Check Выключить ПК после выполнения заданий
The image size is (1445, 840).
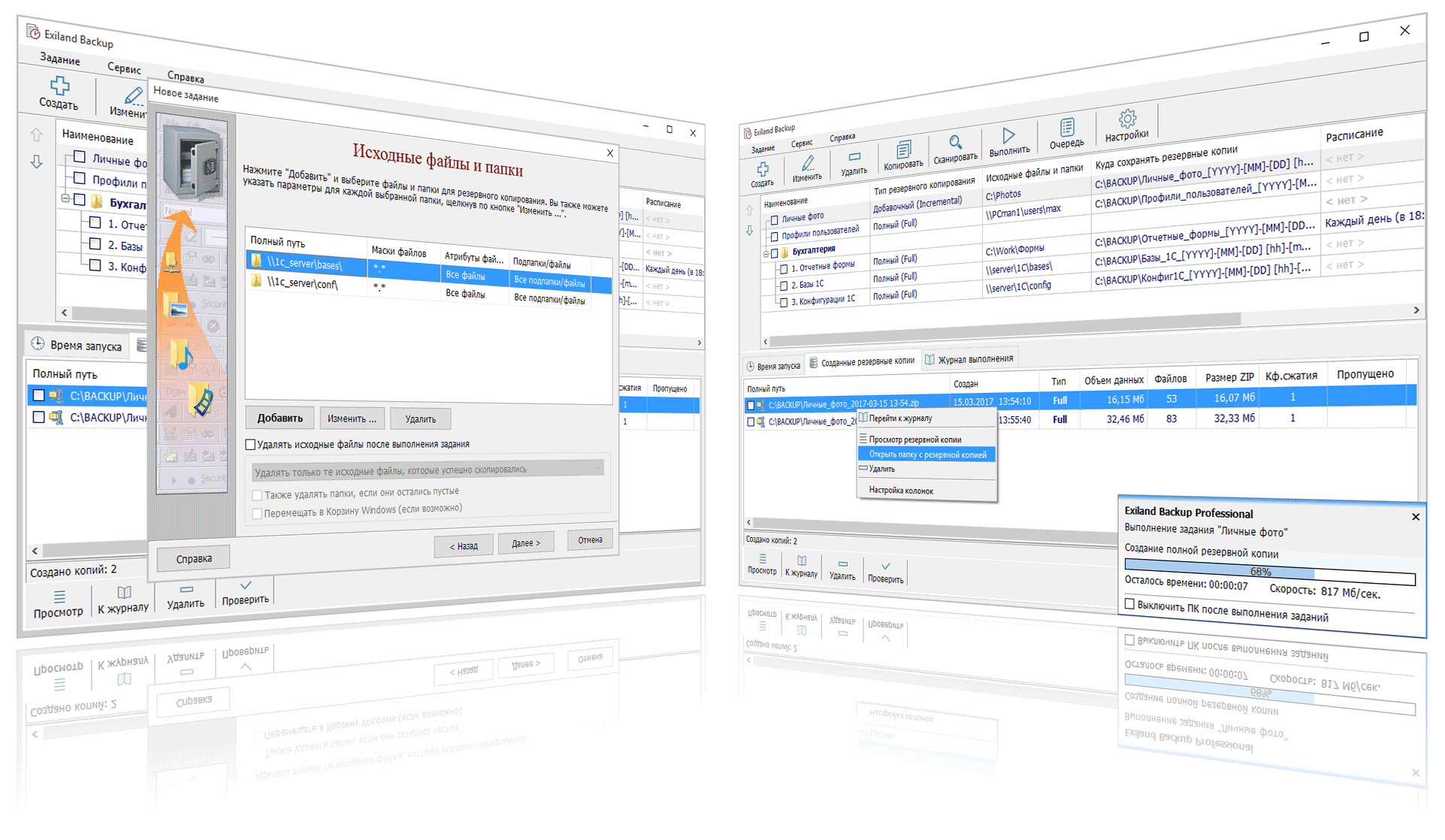1129,603
